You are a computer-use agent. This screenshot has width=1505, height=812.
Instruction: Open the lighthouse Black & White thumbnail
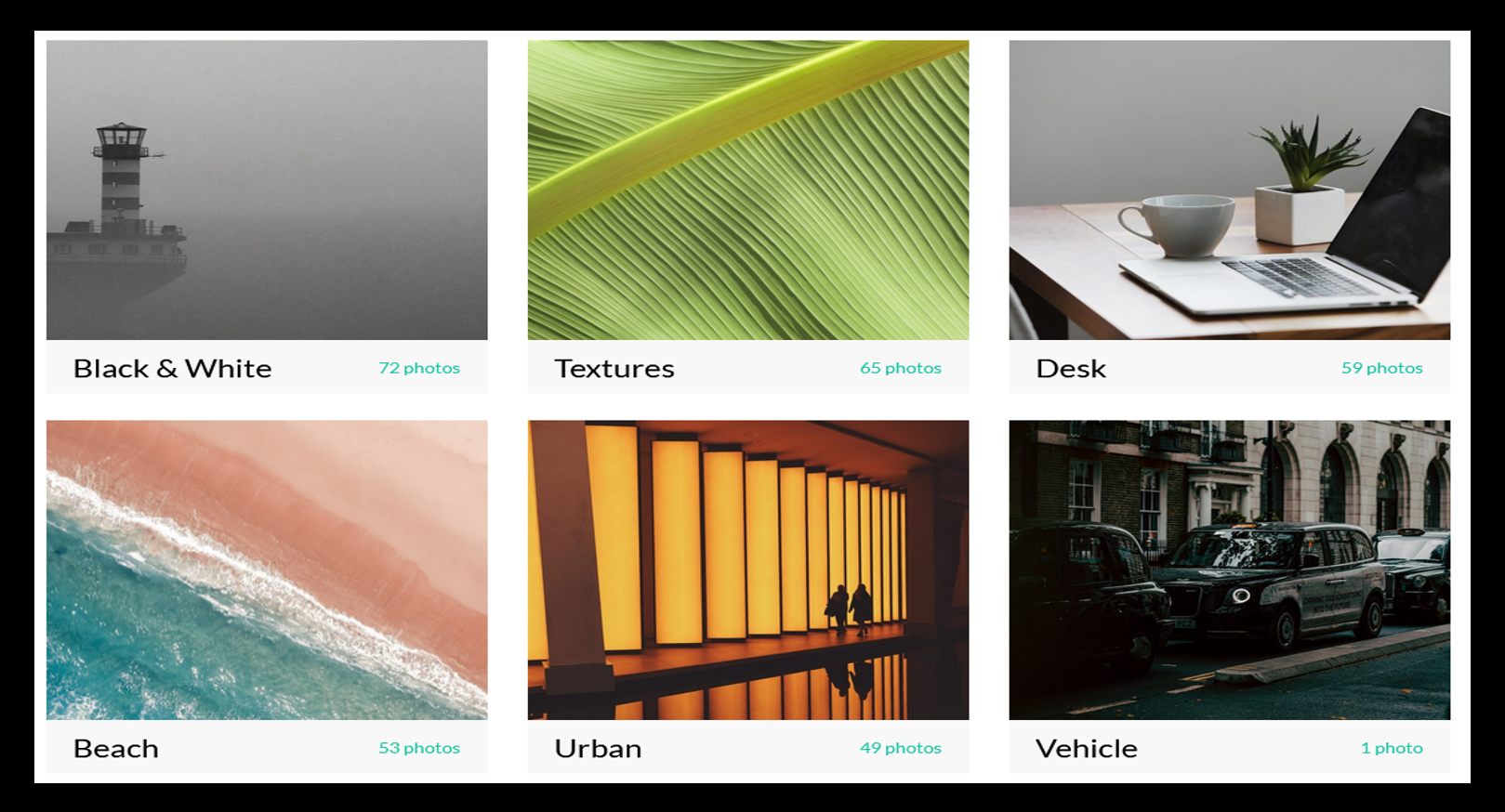267,190
